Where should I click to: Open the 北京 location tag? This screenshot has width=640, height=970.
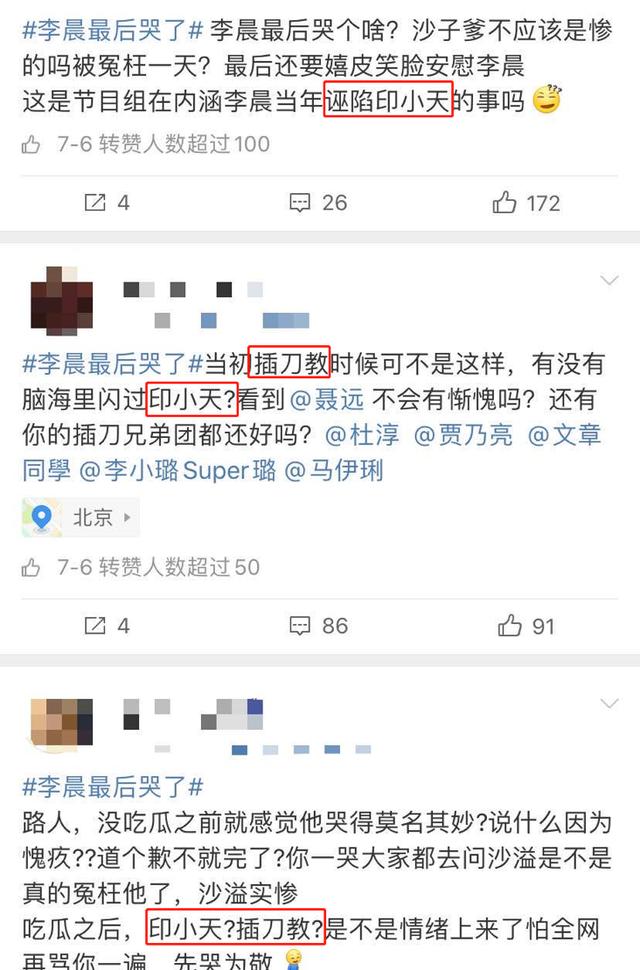(80, 517)
